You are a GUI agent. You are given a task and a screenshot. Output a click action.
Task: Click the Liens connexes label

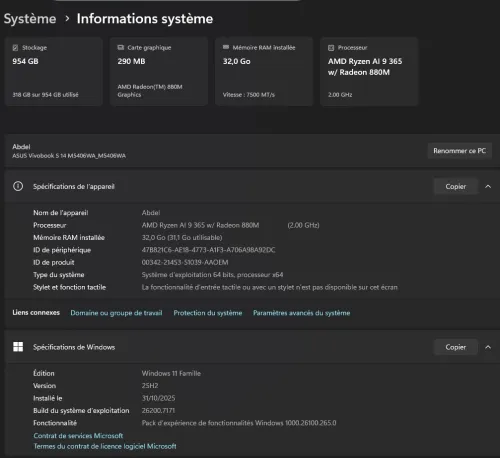click(x=36, y=312)
